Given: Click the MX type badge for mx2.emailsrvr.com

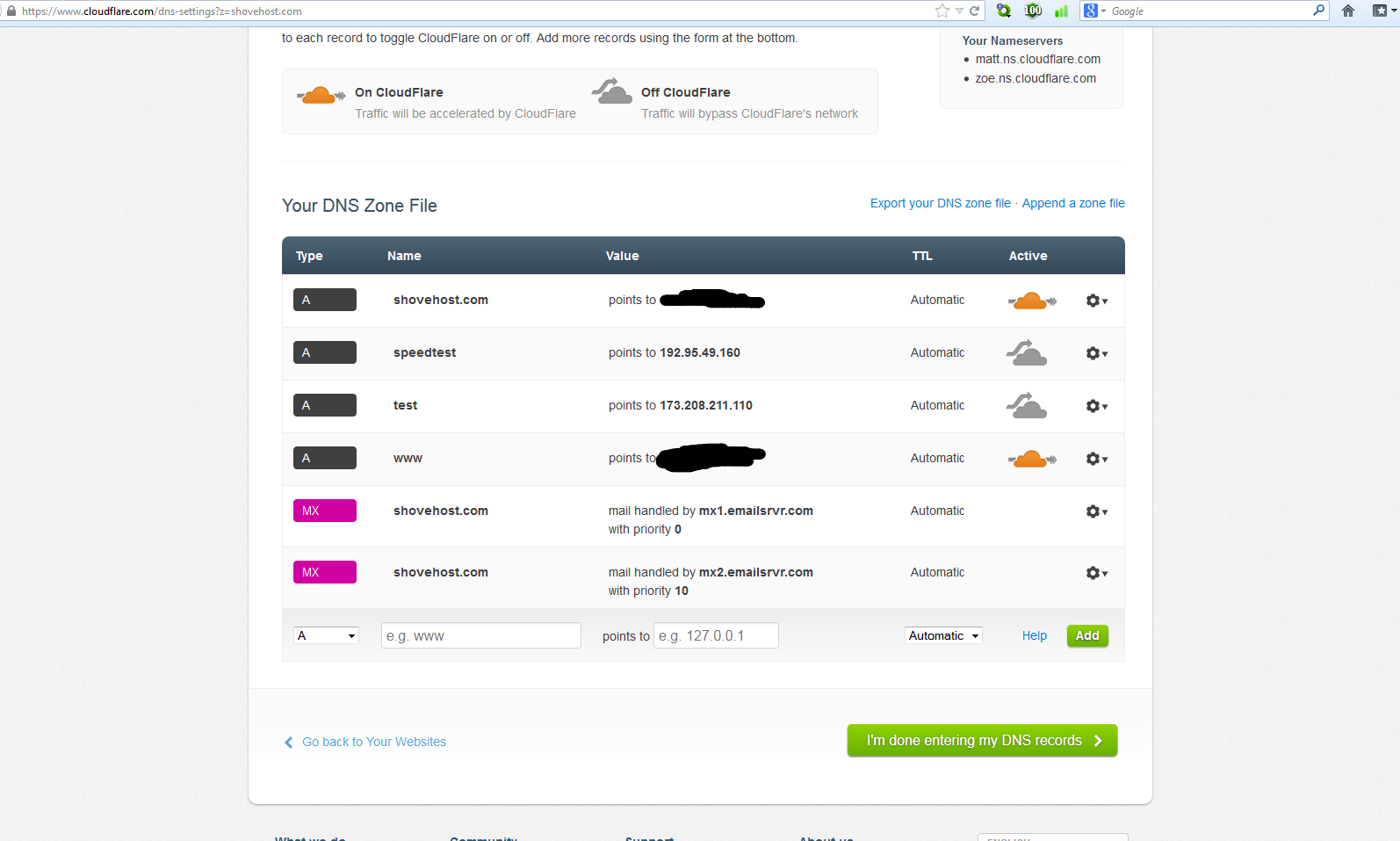Looking at the screenshot, I should click(325, 572).
